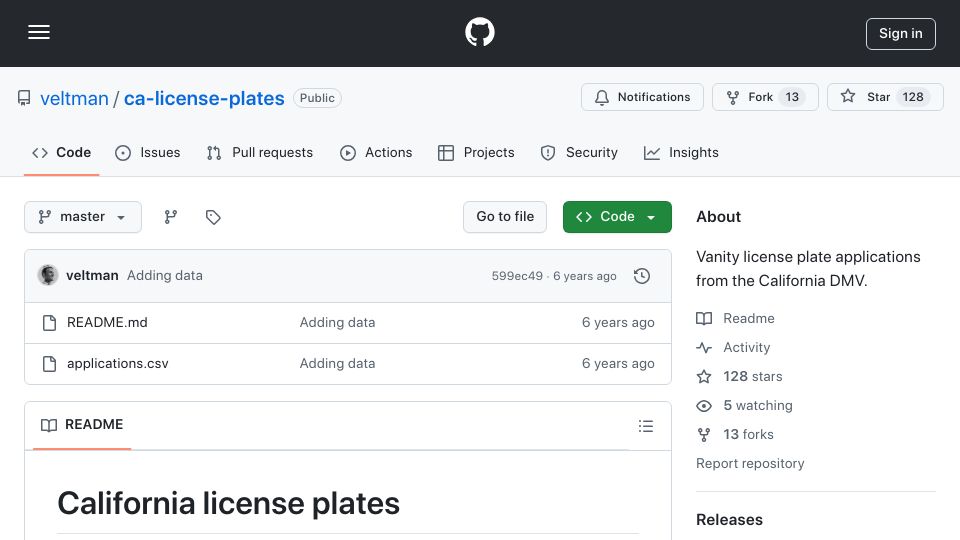Viewport: 960px width, 540px height.
Task: Open the Releases heading link
Action: pos(729,520)
